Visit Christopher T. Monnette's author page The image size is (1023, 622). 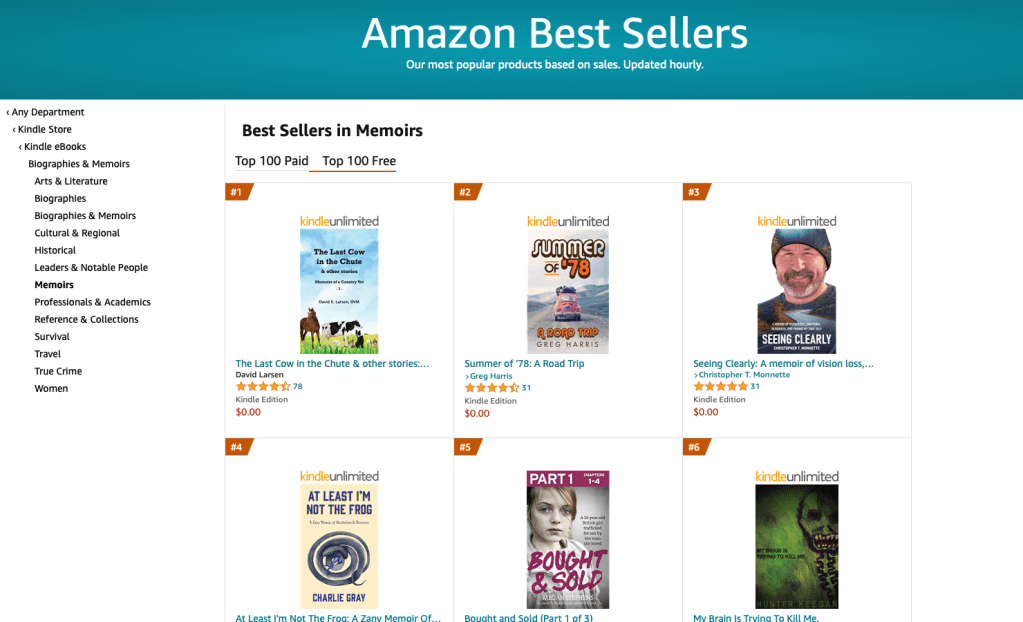tap(743, 375)
